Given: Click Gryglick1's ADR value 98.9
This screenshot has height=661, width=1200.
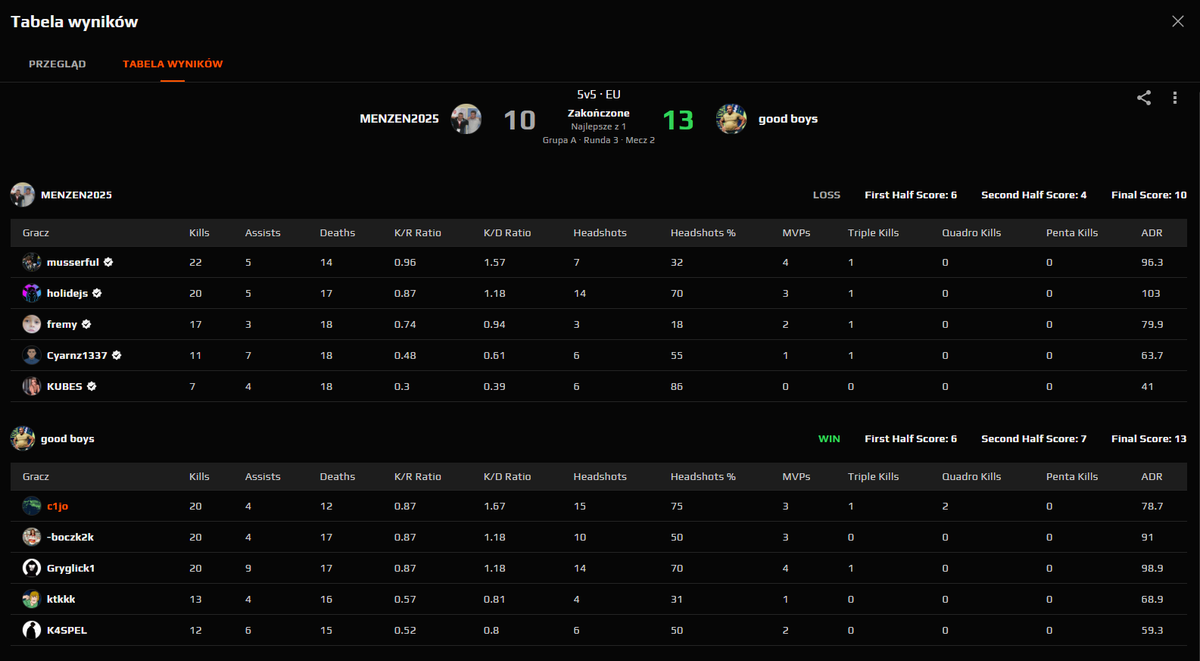Looking at the screenshot, I should (1152, 568).
